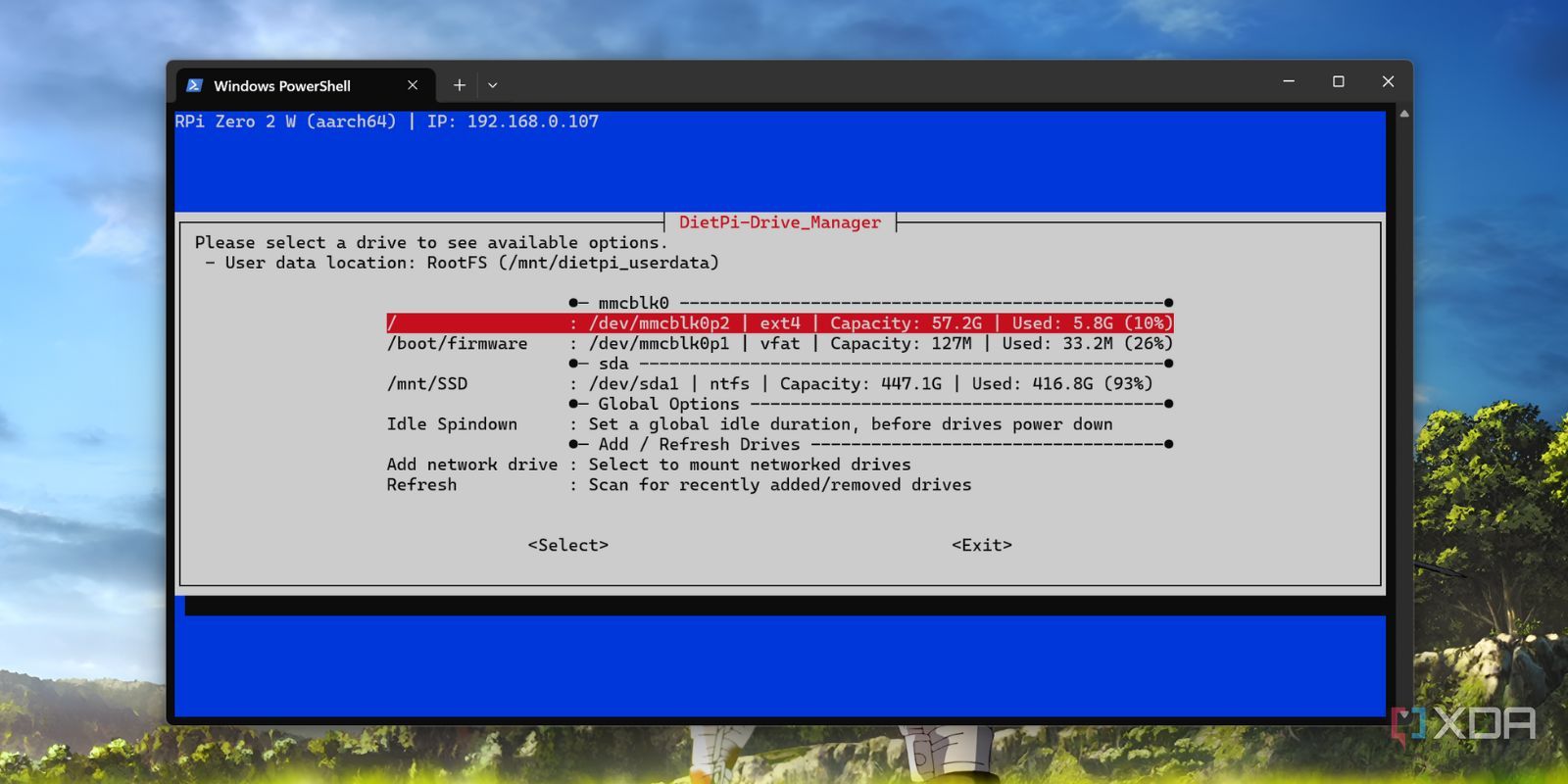
Task: Maximize the PowerShell window
Action: pos(1339,81)
